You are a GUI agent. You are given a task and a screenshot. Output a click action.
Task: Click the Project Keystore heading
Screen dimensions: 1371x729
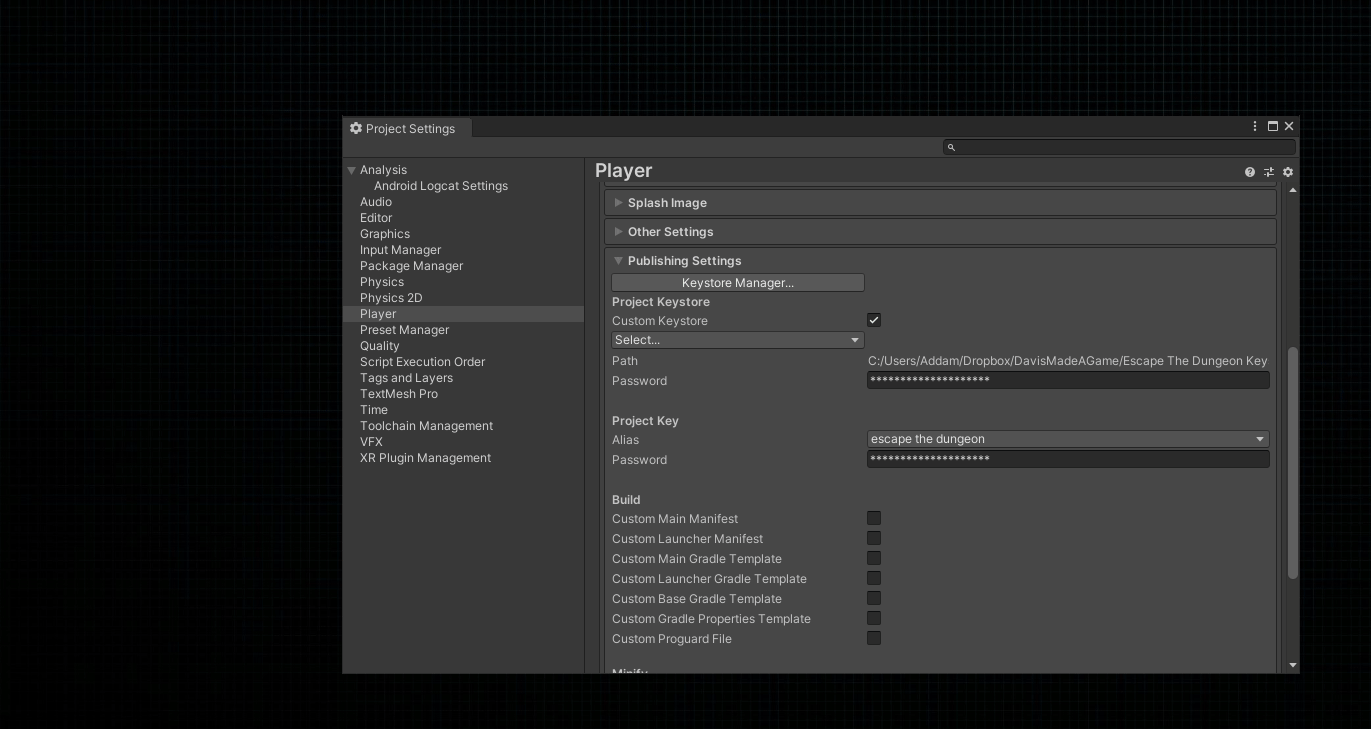[x=661, y=302]
